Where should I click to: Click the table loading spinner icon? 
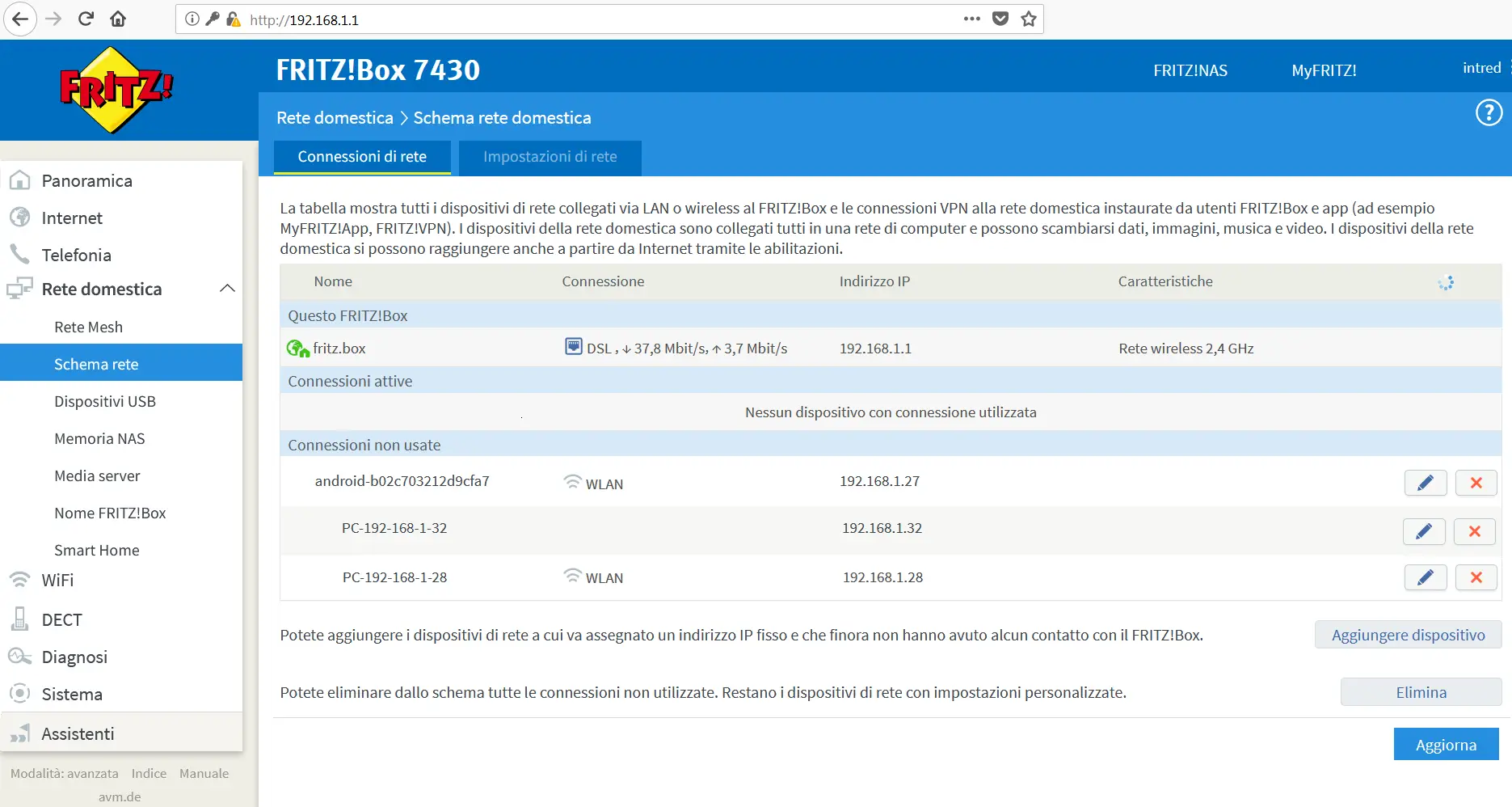click(1446, 282)
